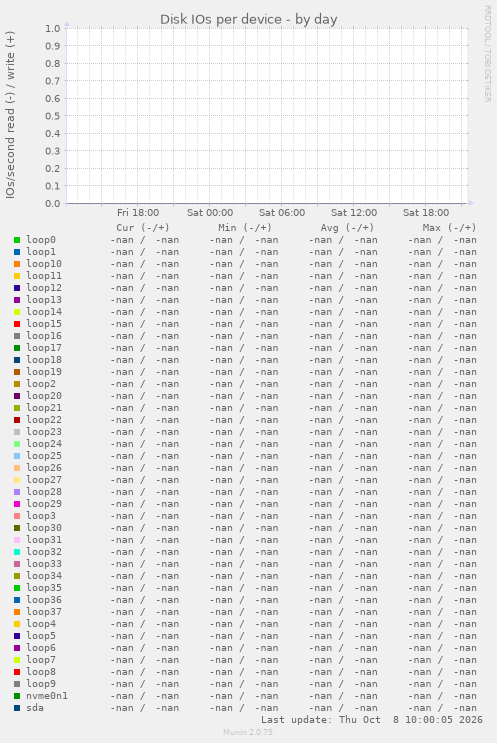Click the loop33 legend label
Screen dimensions: 497x743
click(44, 564)
